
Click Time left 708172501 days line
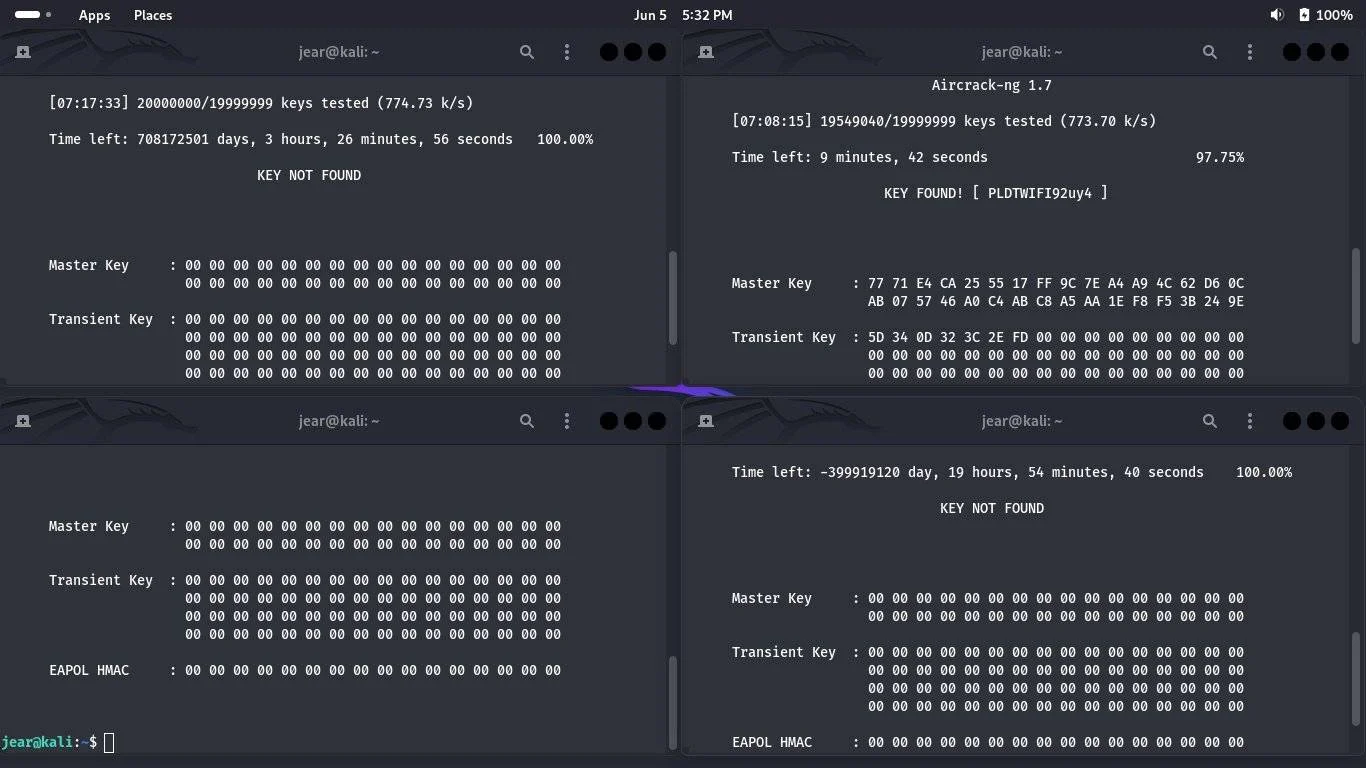coord(281,139)
